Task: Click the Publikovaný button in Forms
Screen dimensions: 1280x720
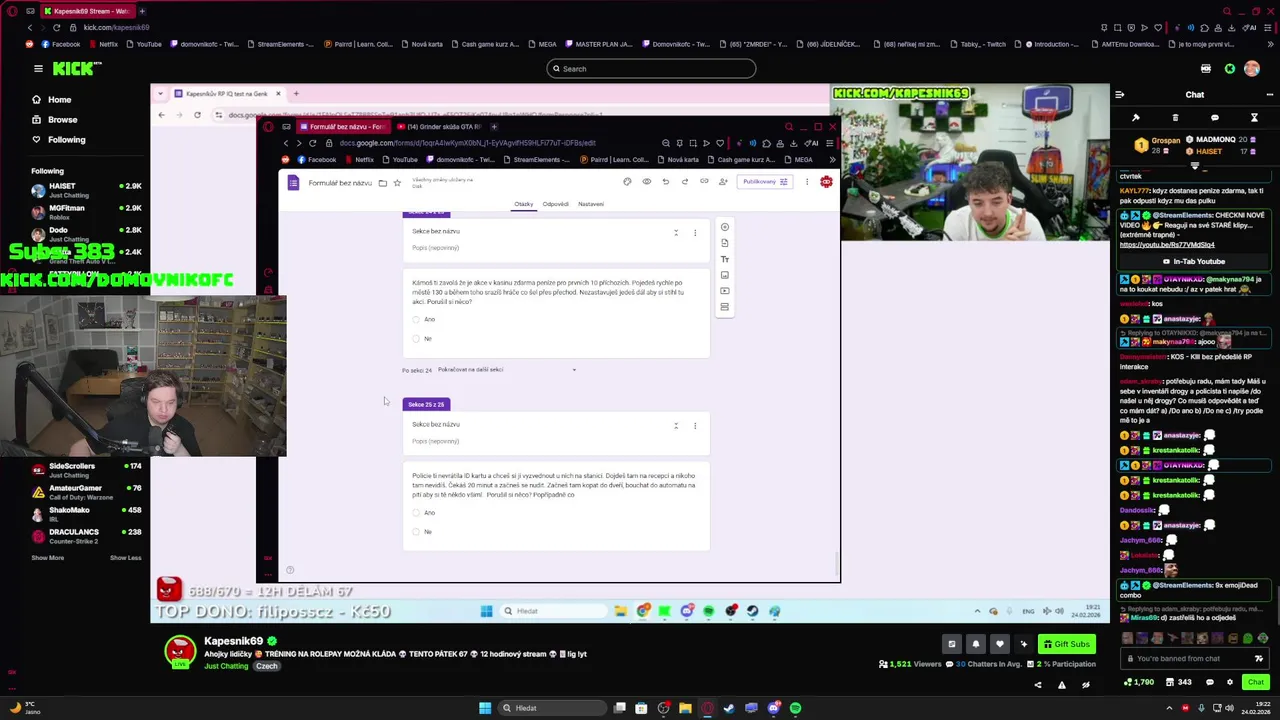Action: point(765,182)
